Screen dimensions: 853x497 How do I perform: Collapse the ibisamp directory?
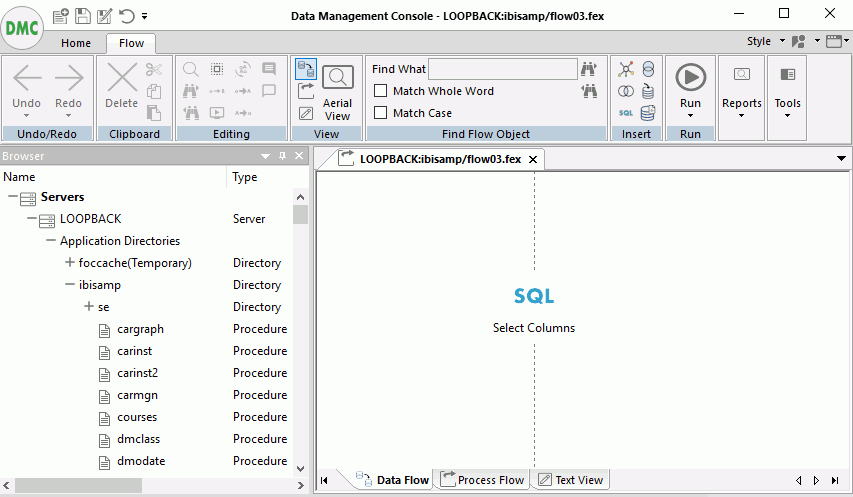[70, 284]
